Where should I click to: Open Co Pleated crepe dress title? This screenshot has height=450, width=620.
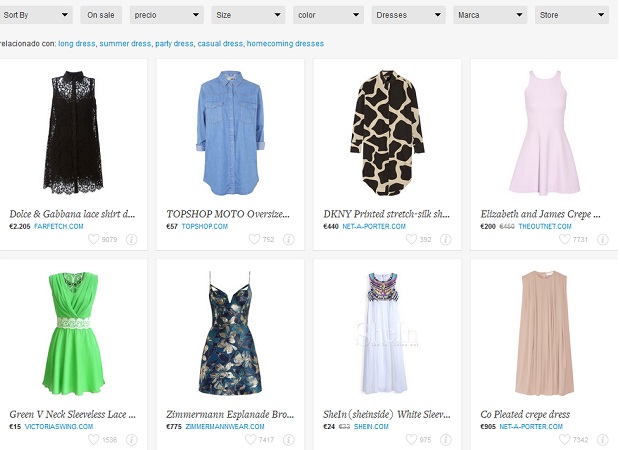click(x=525, y=414)
